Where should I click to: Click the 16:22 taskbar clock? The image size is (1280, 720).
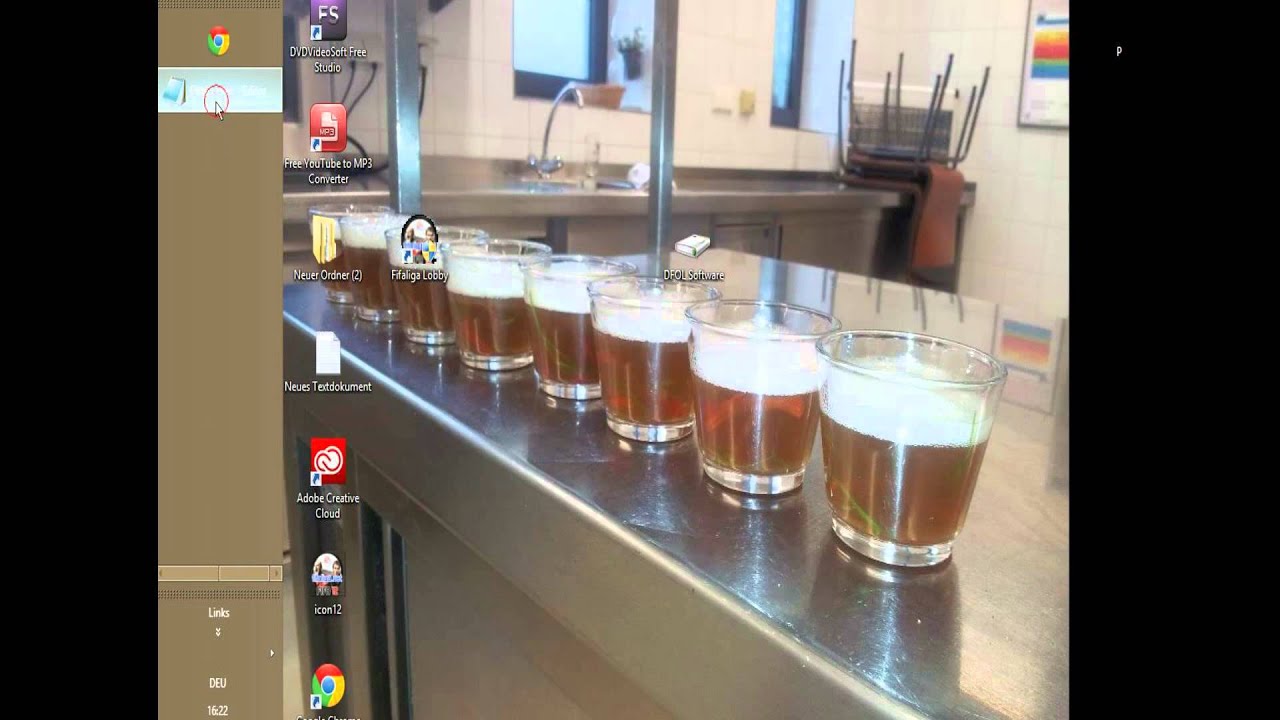218,711
